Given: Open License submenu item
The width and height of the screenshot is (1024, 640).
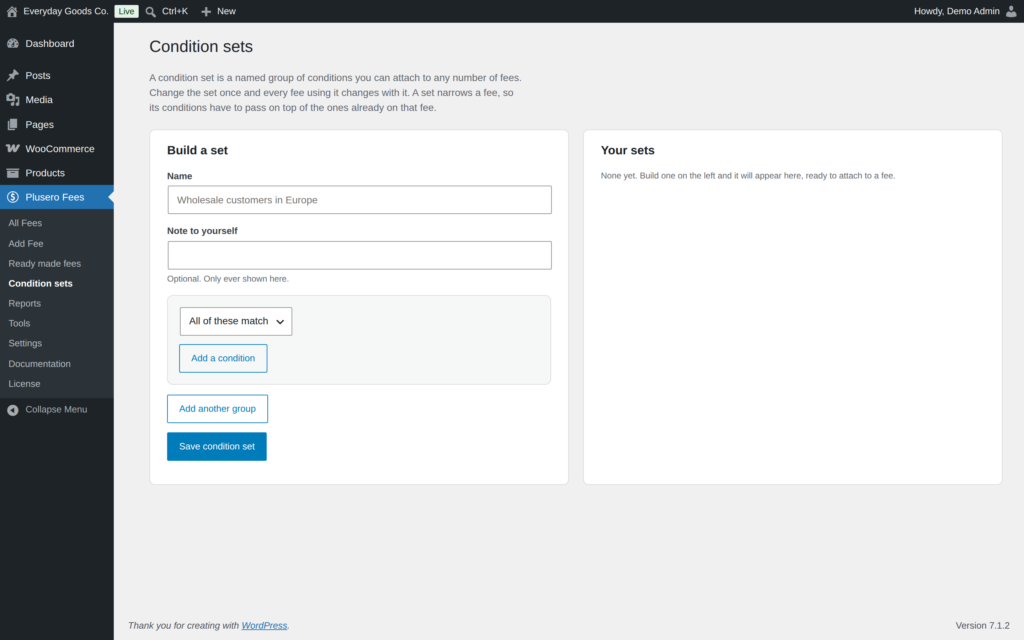Looking at the screenshot, I should coord(24,383).
